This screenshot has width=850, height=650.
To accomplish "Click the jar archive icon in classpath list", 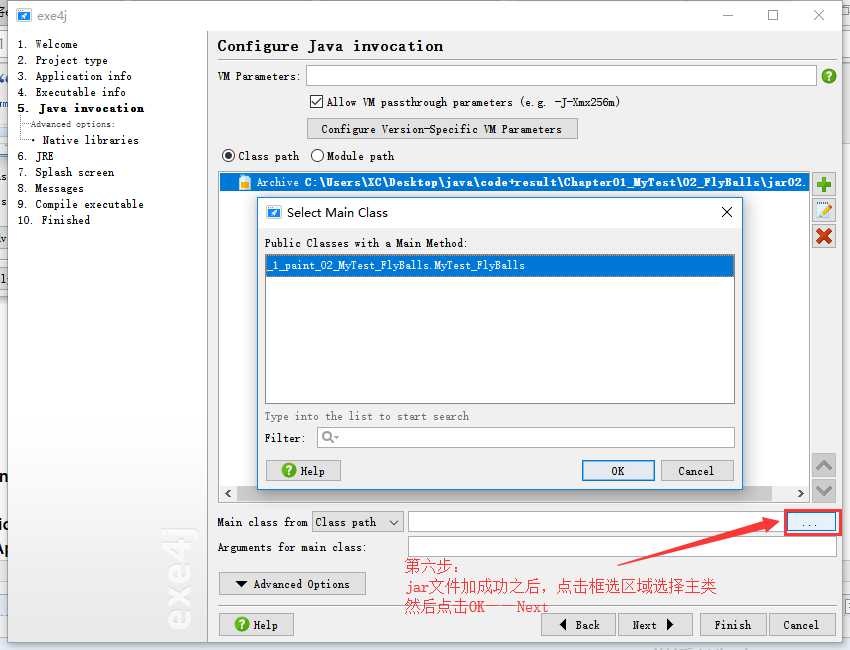I will [x=245, y=183].
